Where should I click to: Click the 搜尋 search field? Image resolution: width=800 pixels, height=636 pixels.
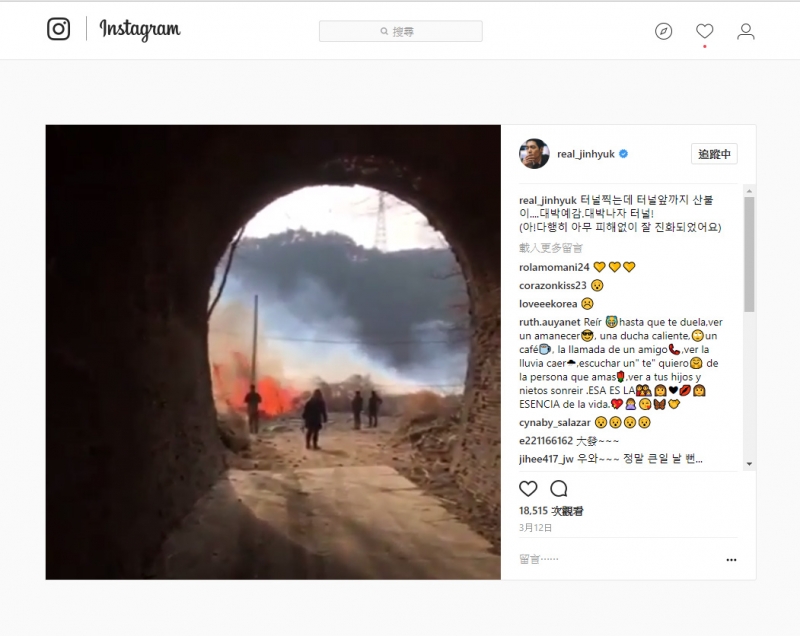coord(401,32)
